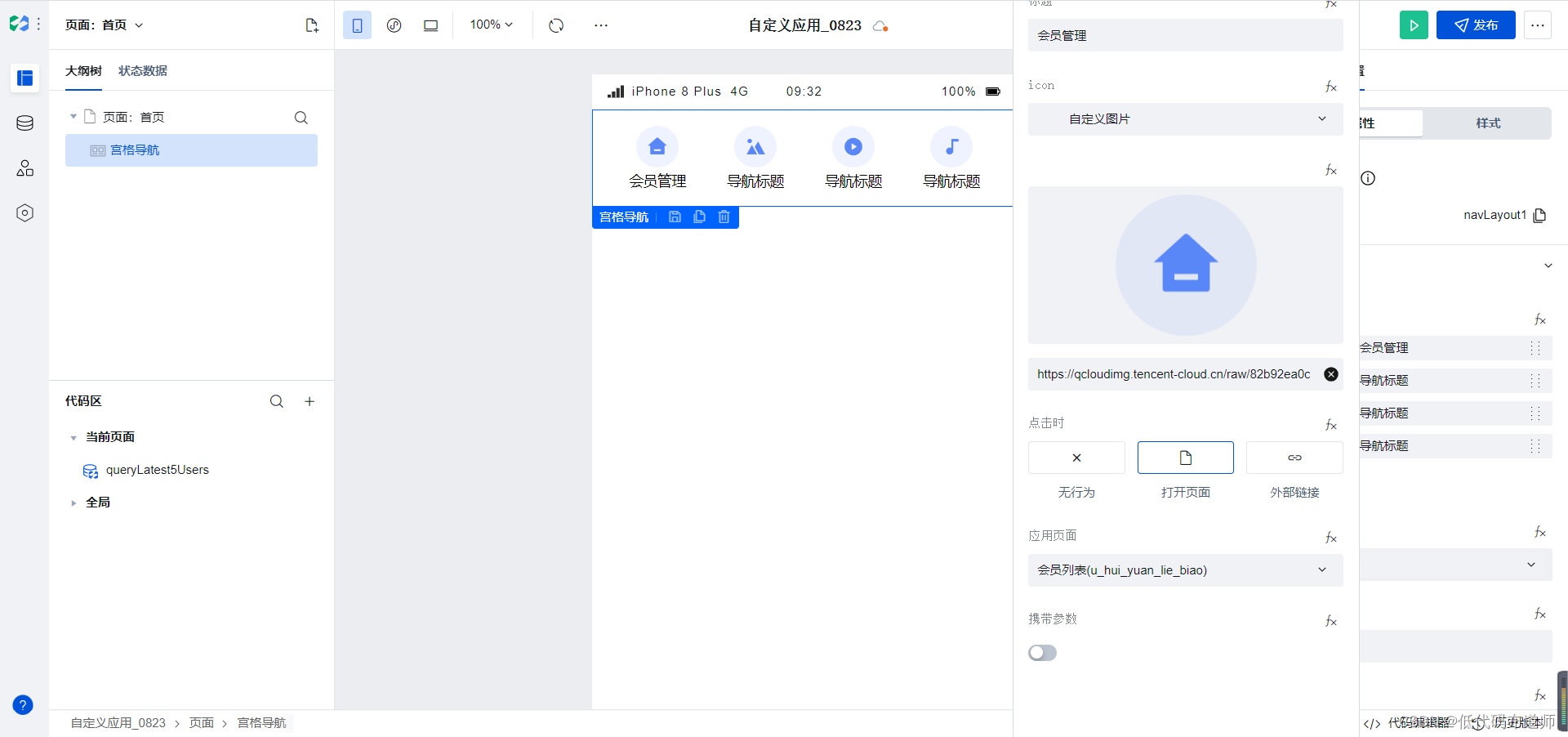
Task: Switch to the 大纲树 tab
Action: [x=83, y=71]
